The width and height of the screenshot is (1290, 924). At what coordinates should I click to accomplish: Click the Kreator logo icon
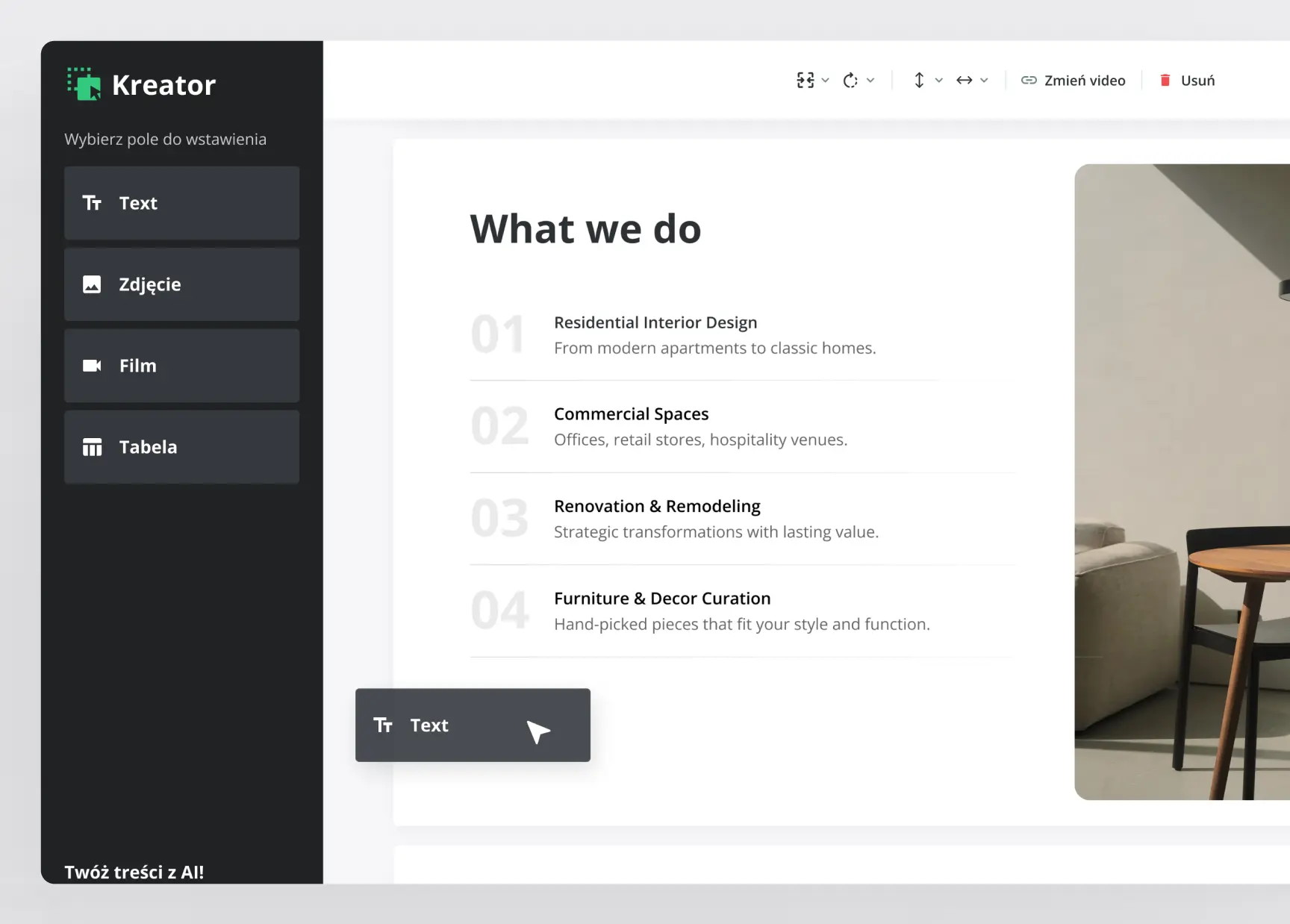pos(84,84)
